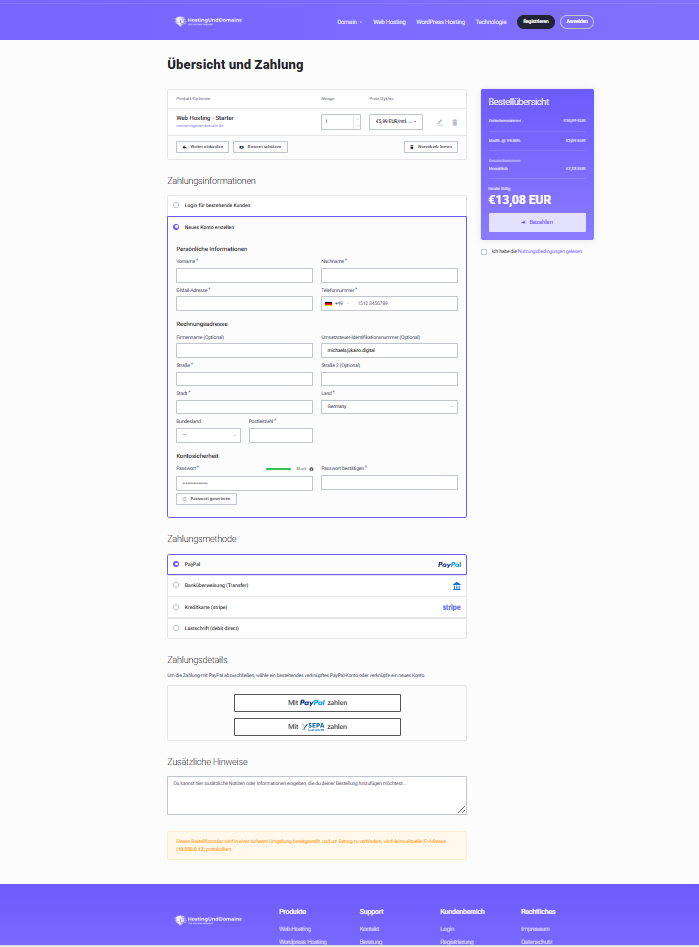Delete the Web Hosting Starter item via trash icon

point(455,123)
